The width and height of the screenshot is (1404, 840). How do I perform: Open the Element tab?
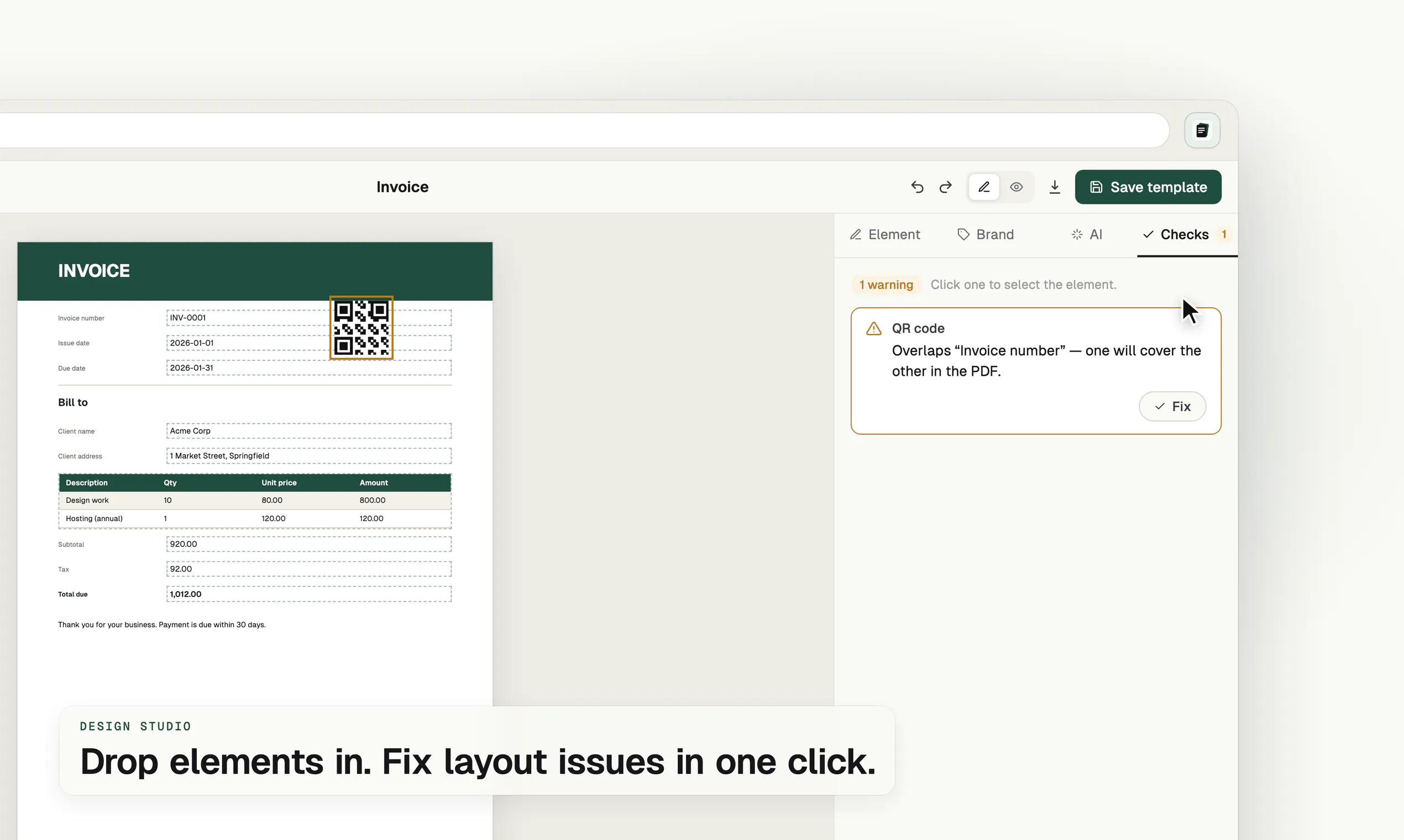pos(885,234)
